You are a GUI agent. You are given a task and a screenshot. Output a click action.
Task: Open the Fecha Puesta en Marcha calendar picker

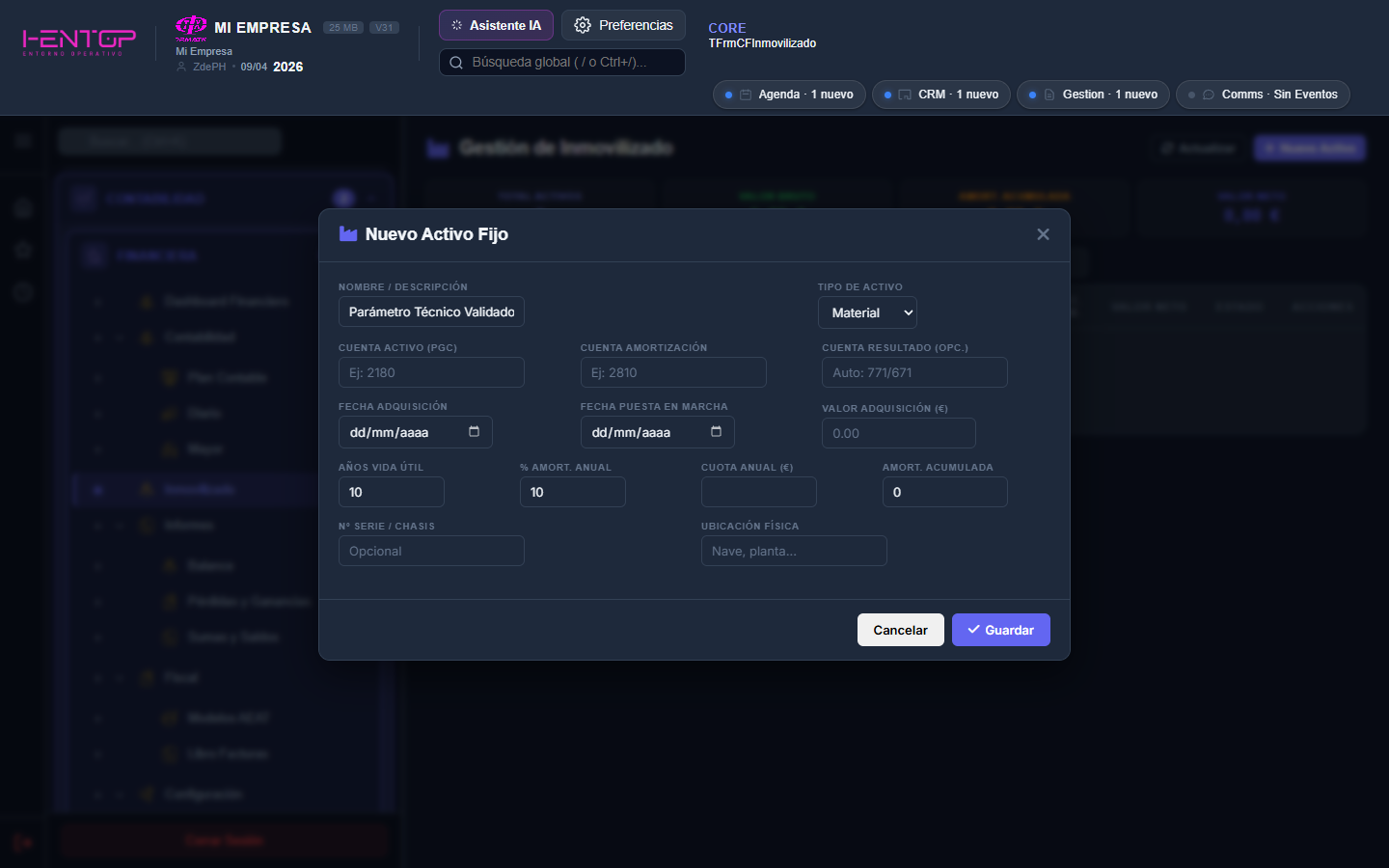(x=716, y=432)
